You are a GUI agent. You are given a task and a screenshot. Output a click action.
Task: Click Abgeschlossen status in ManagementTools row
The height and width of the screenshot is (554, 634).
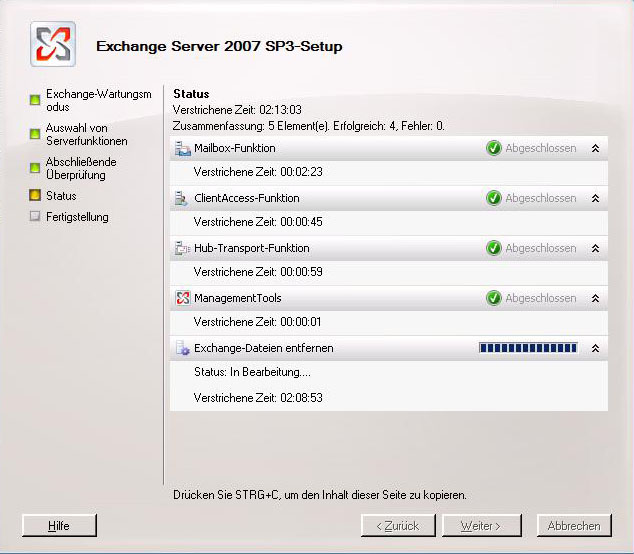[x=541, y=298]
